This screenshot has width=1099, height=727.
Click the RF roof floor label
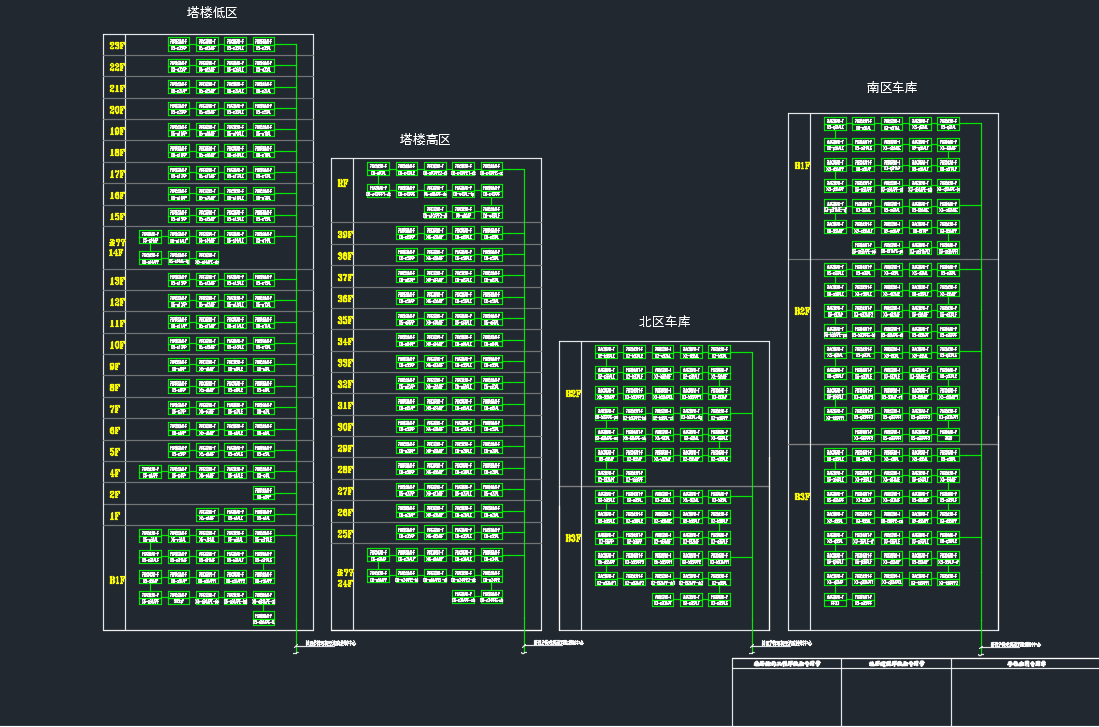(343, 184)
